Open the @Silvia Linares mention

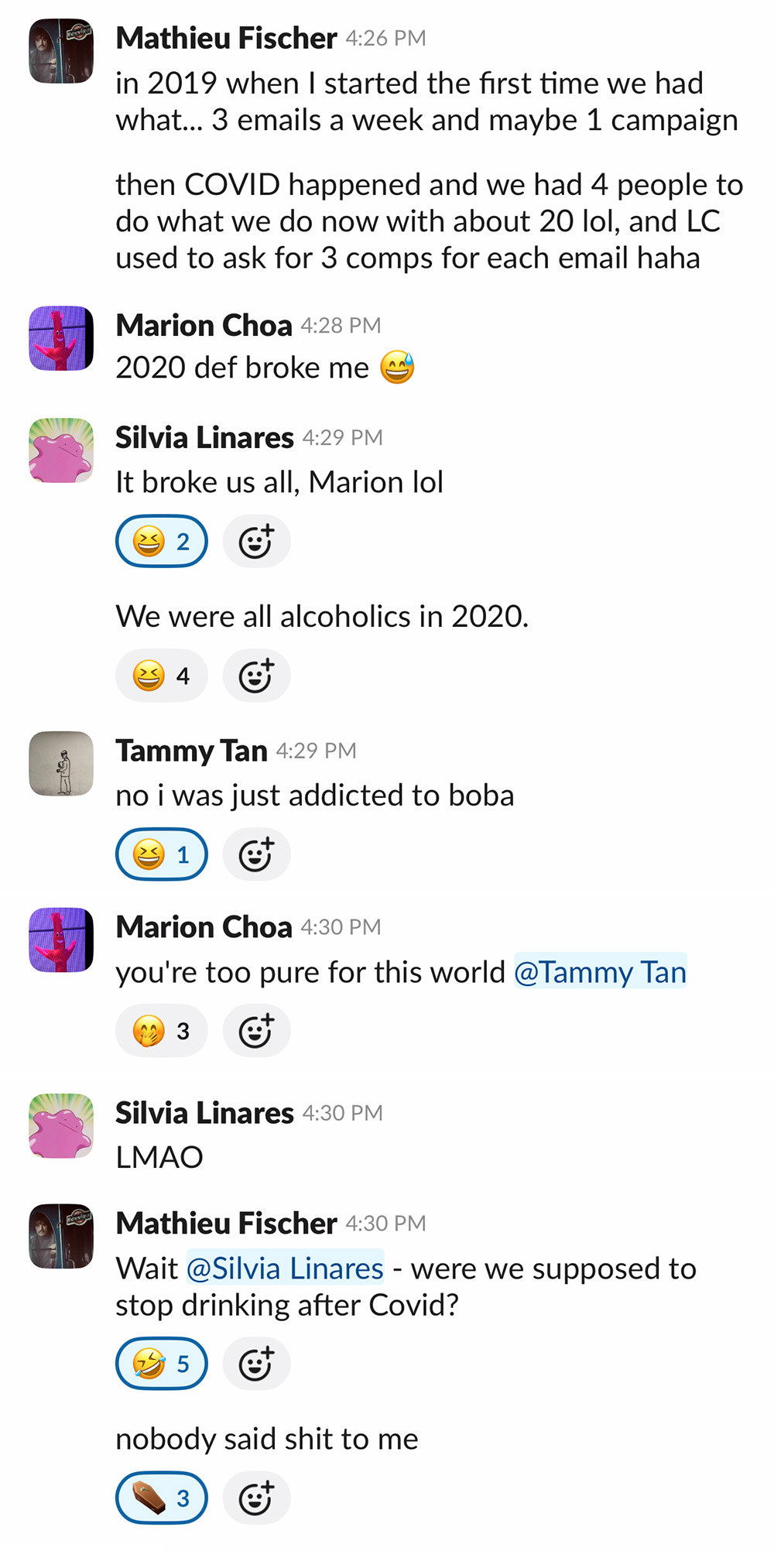tap(286, 1268)
